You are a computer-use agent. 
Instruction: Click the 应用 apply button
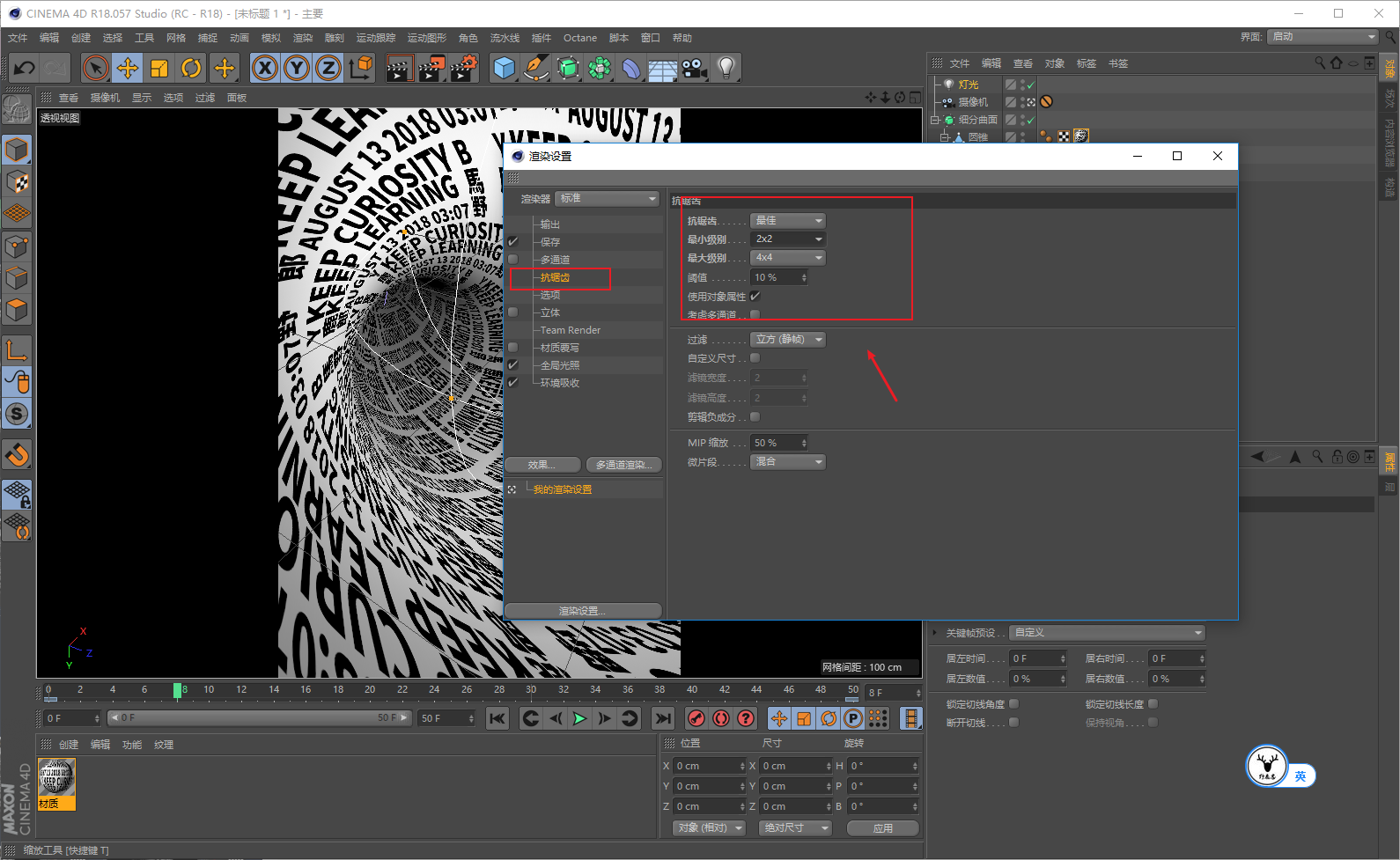(x=883, y=828)
